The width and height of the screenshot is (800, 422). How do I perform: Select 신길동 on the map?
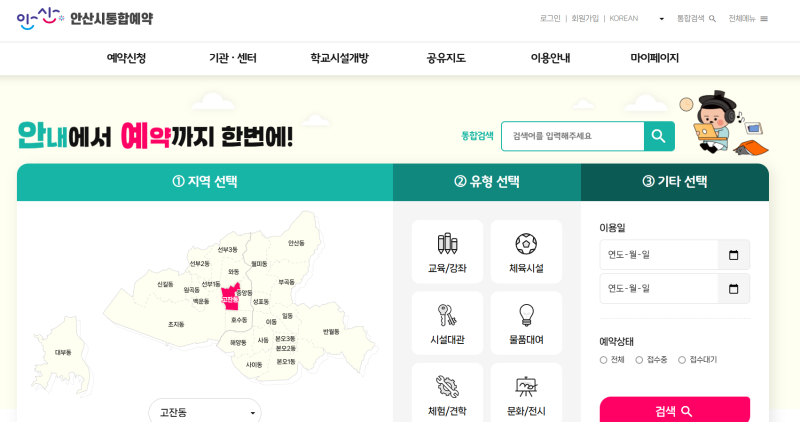tap(165, 284)
